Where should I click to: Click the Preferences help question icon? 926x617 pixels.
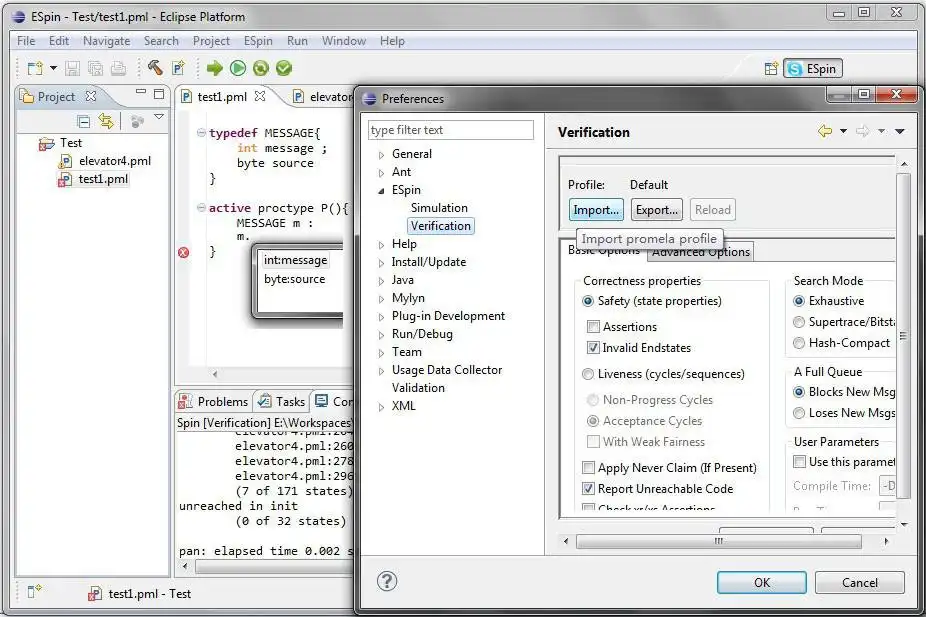[387, 582]
